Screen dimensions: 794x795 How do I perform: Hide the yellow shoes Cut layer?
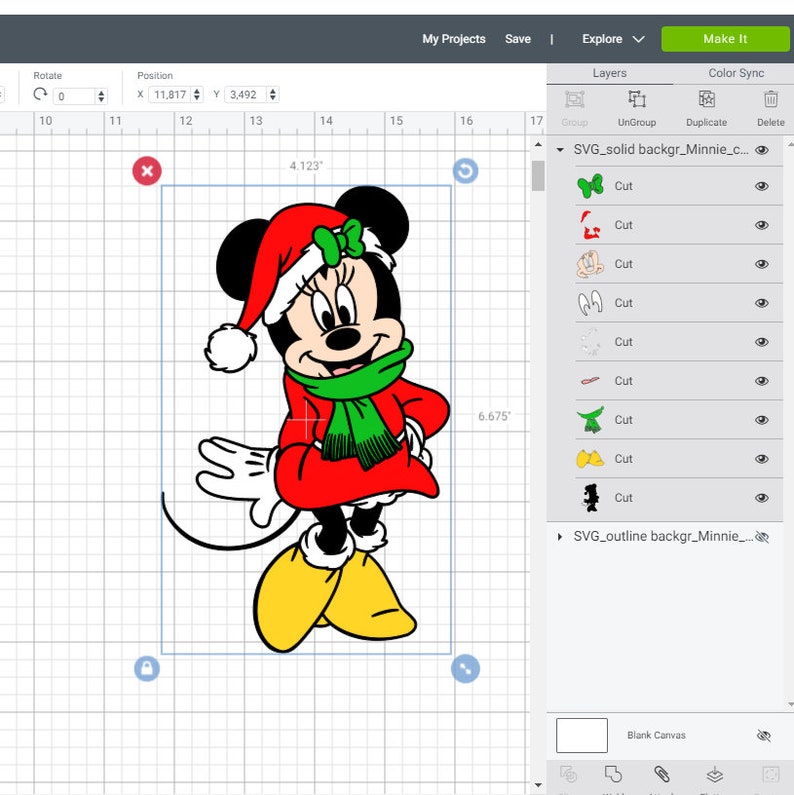pos(762,459)
